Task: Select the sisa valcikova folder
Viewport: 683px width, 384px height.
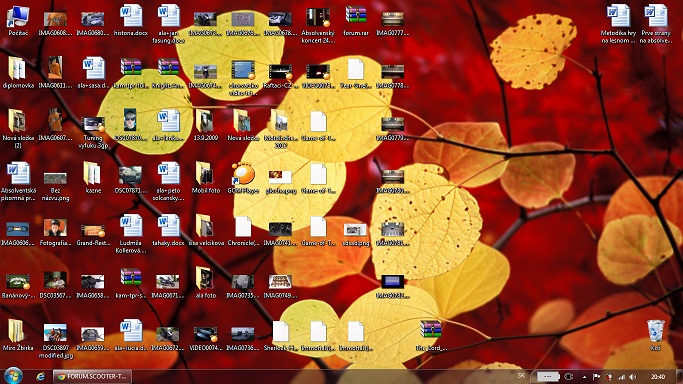Action: [206, 231]
